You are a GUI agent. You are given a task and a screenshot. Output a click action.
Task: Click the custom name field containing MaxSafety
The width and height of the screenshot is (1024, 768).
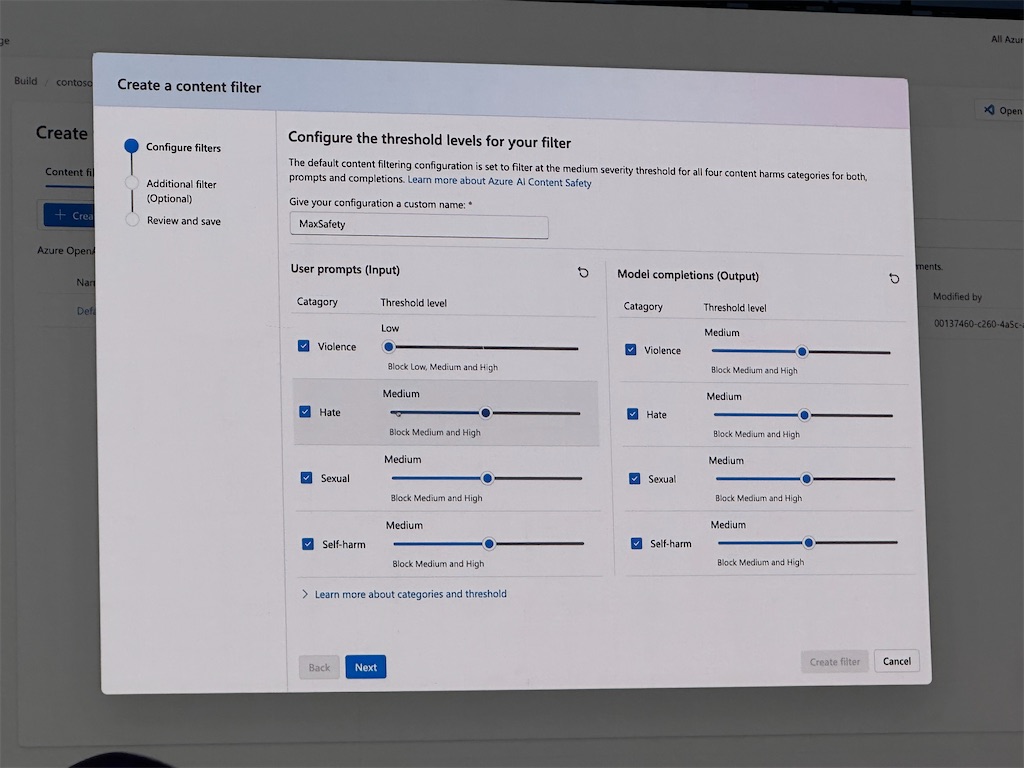419,226
